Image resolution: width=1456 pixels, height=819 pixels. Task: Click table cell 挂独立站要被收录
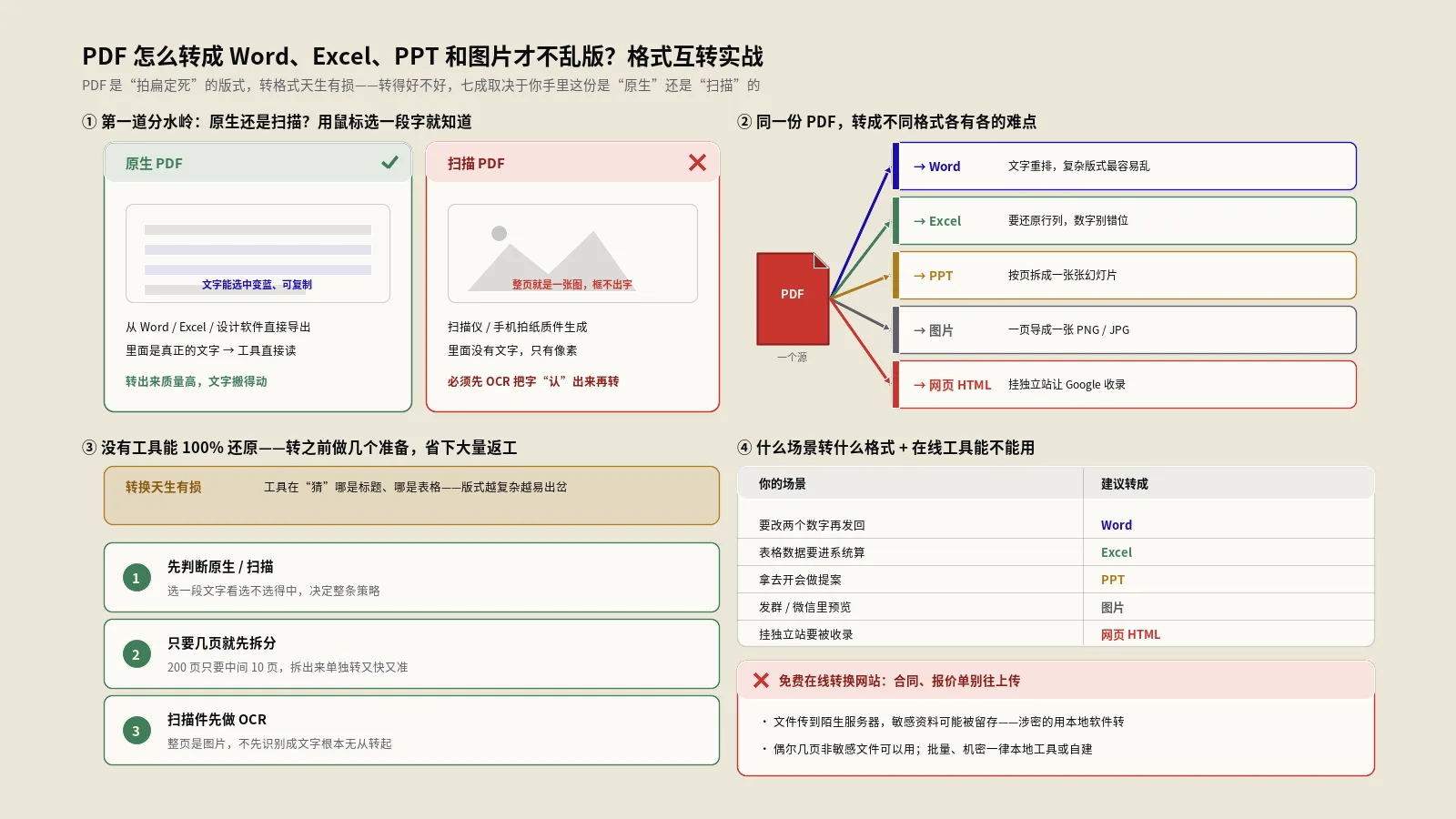pyautogui.click(x=805, y=634)
